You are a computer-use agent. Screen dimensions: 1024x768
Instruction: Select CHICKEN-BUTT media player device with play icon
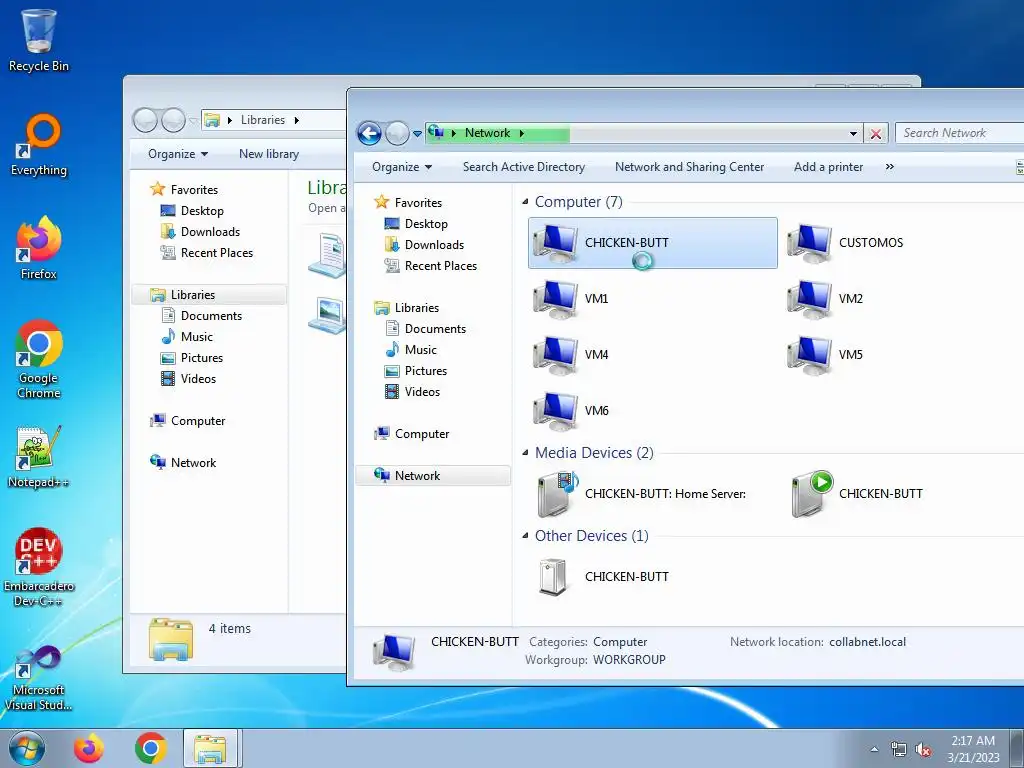point(857,494)
